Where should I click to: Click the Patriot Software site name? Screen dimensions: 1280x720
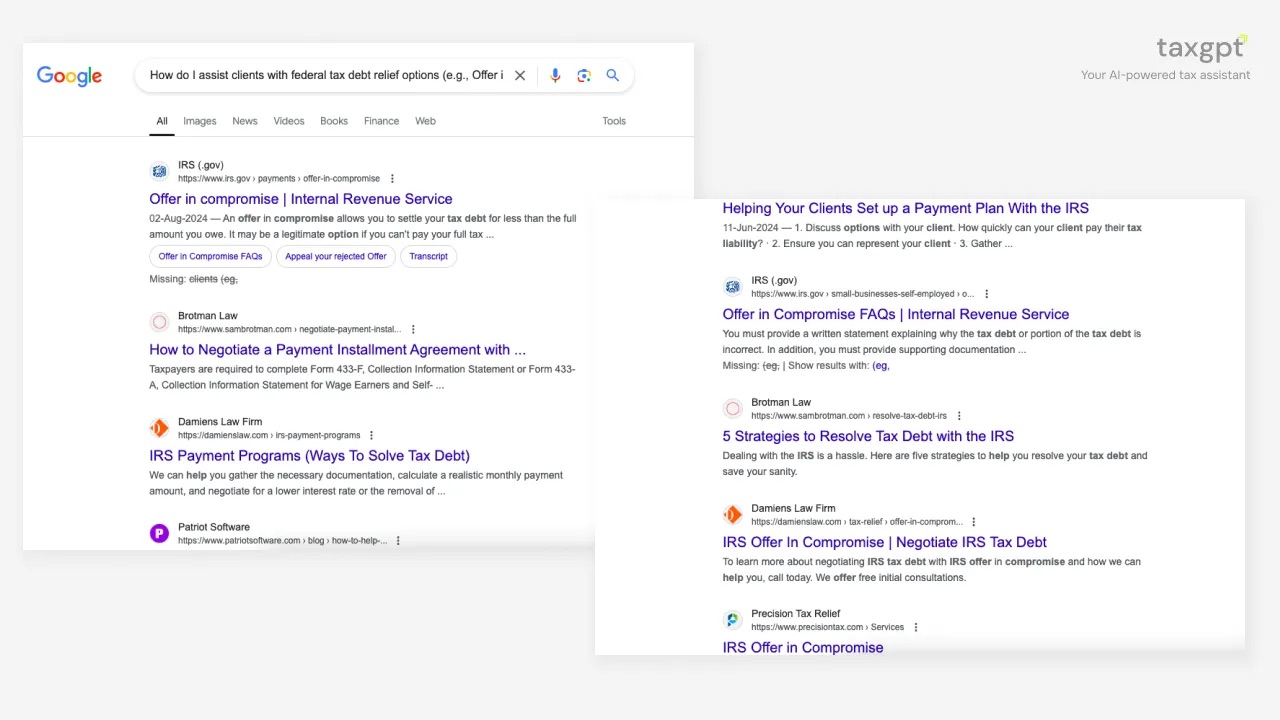(214, 527)
